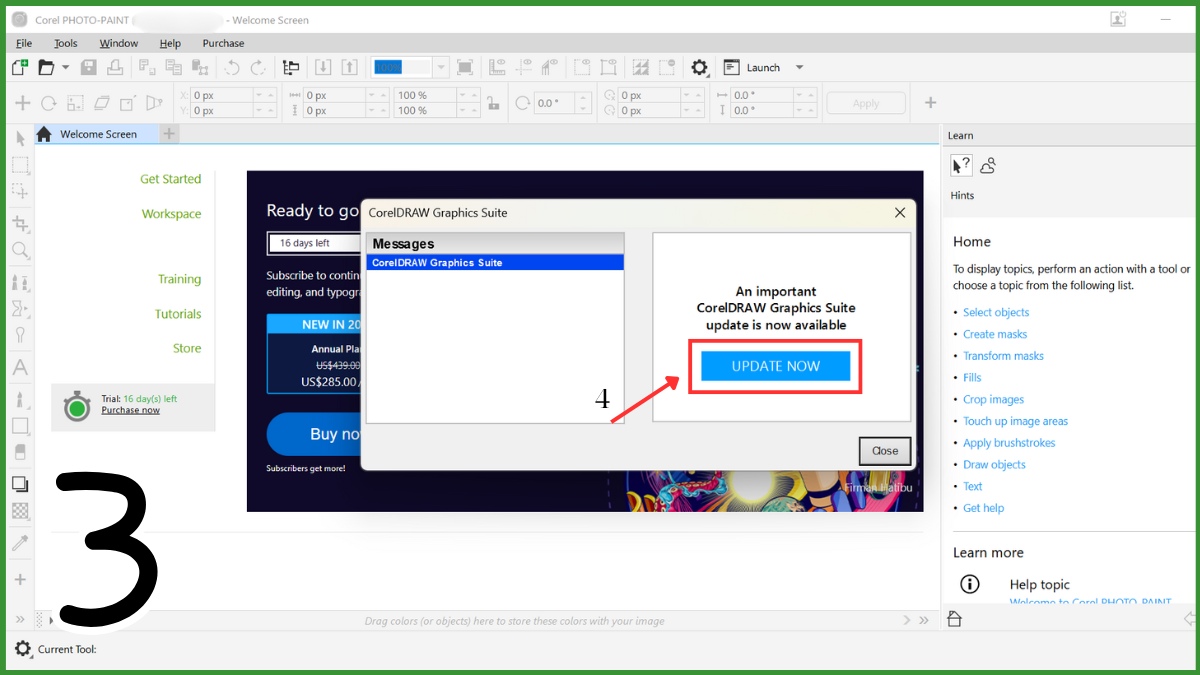This screenshot has height=675, width=1200.
Task: Click the home icon below Learn panel
Action: pyautogui.click(x=954, y=619)
